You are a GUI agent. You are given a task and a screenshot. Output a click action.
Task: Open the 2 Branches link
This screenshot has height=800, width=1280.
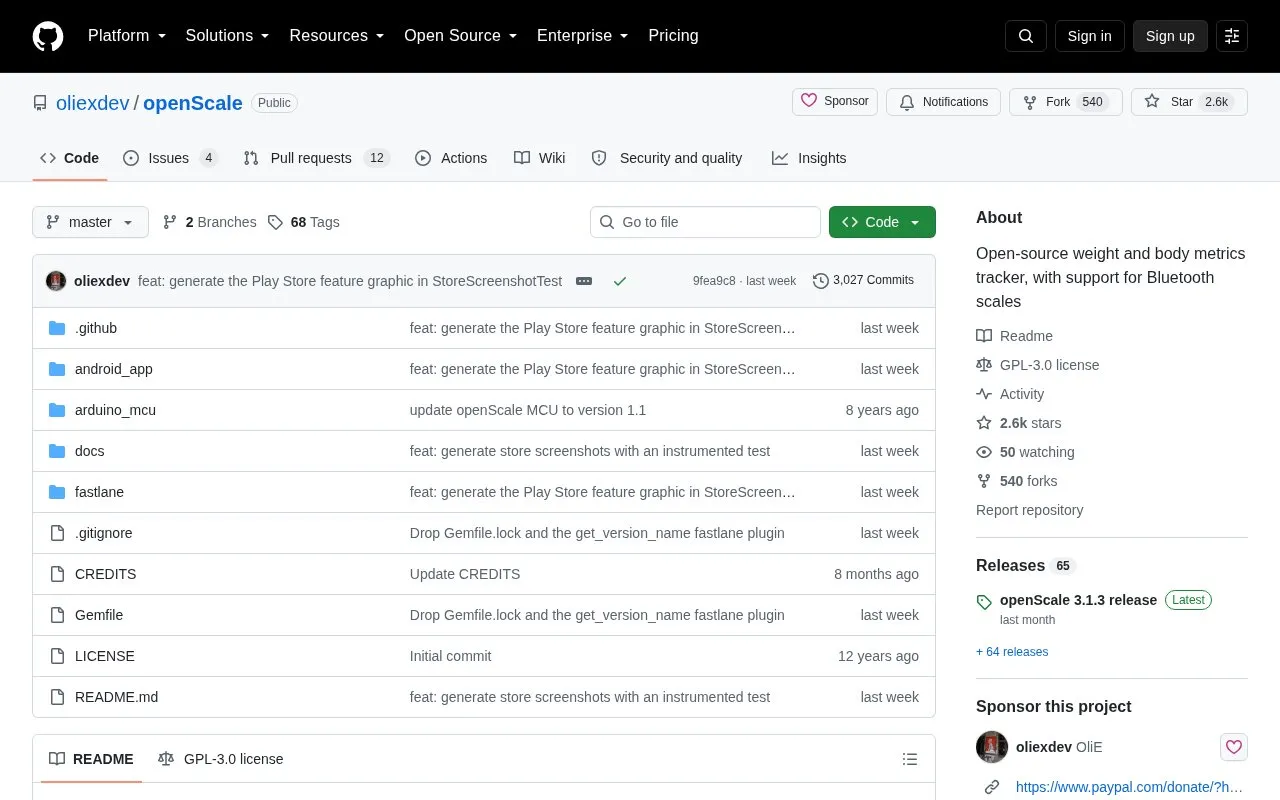point(209,222)
